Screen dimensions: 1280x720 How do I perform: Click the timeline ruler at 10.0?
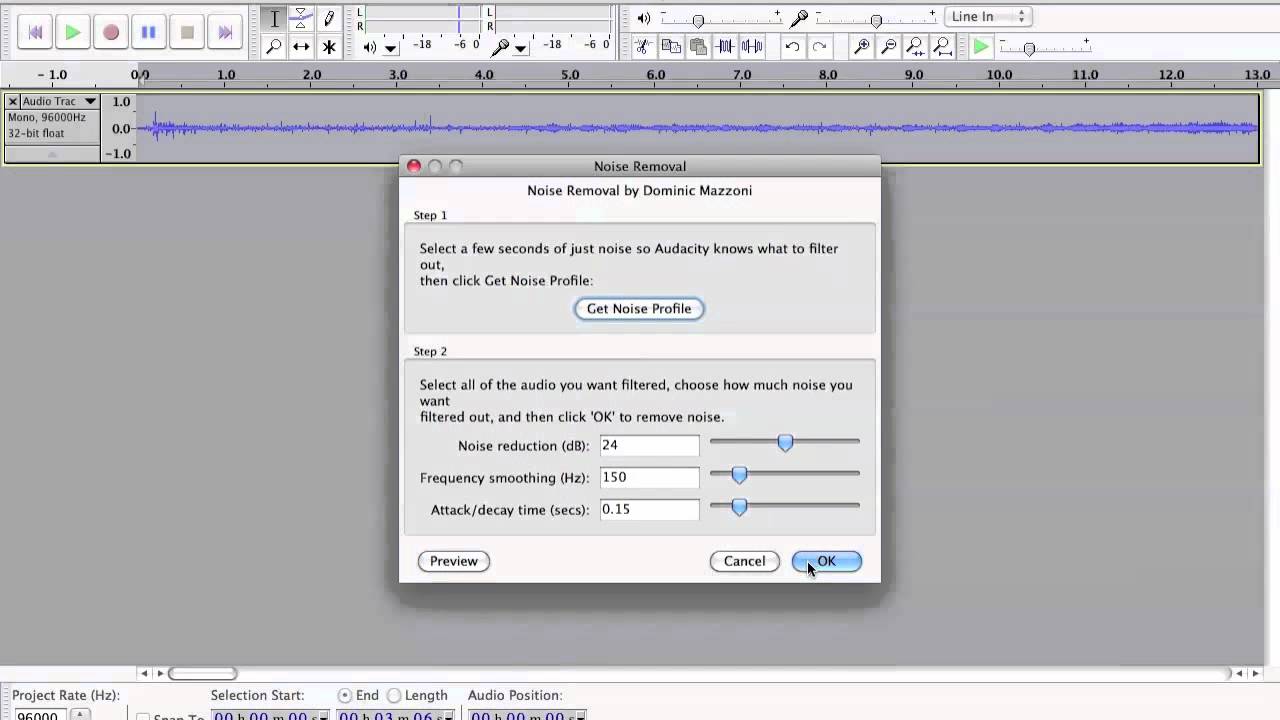pyautogui.click(x=999, y=75)
